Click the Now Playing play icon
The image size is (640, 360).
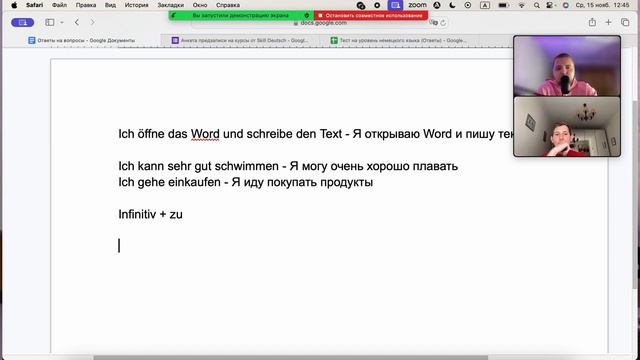click(x=468, y=5)
